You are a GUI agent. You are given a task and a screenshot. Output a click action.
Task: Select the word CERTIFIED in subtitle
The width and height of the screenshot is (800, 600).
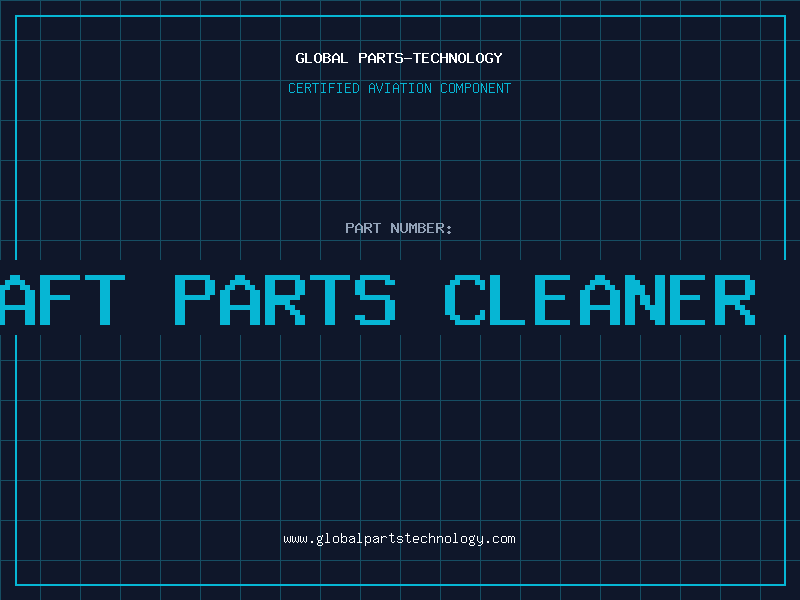click(323, 88)
